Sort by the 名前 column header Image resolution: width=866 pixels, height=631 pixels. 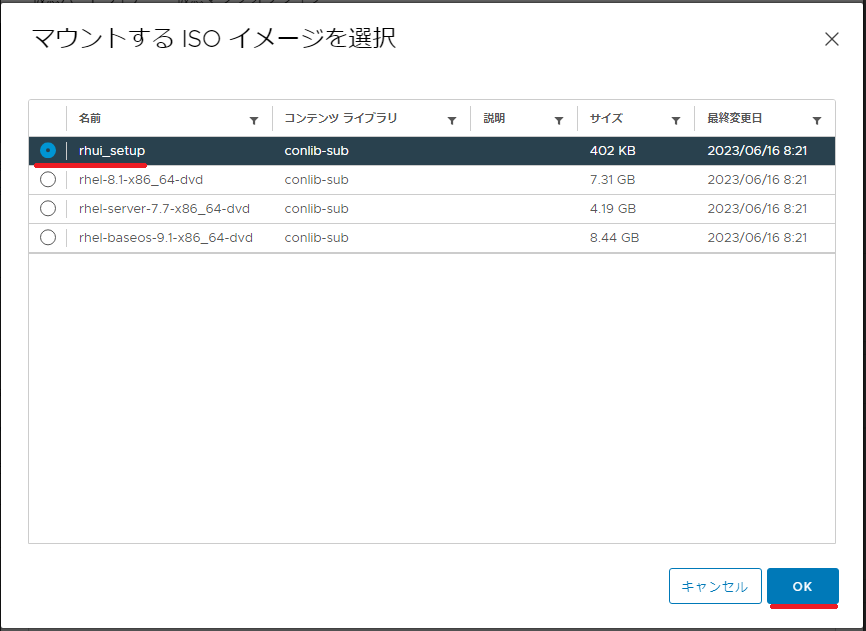click(89, 118)
